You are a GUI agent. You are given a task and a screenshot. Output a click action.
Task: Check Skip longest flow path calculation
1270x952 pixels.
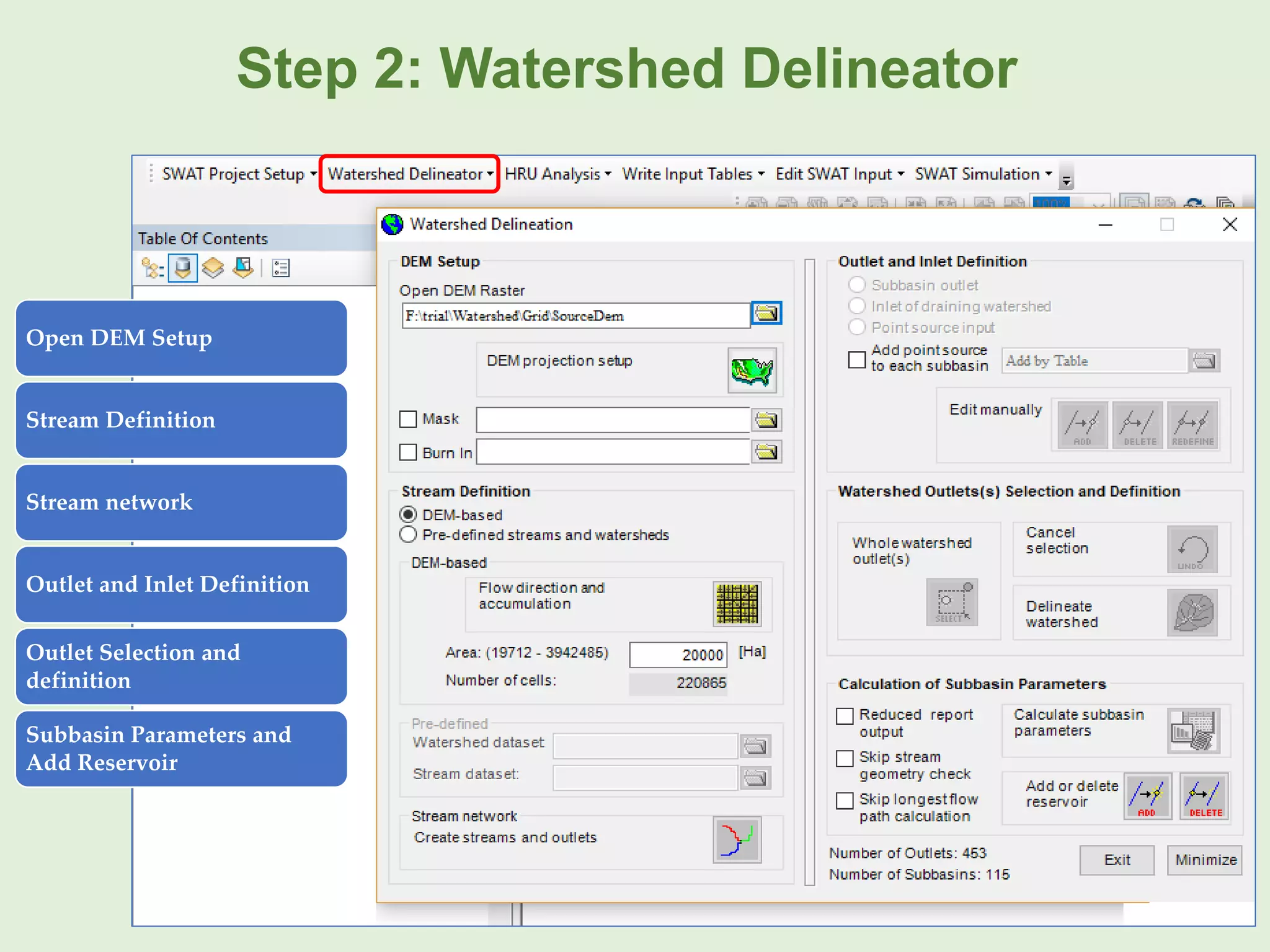845,801
